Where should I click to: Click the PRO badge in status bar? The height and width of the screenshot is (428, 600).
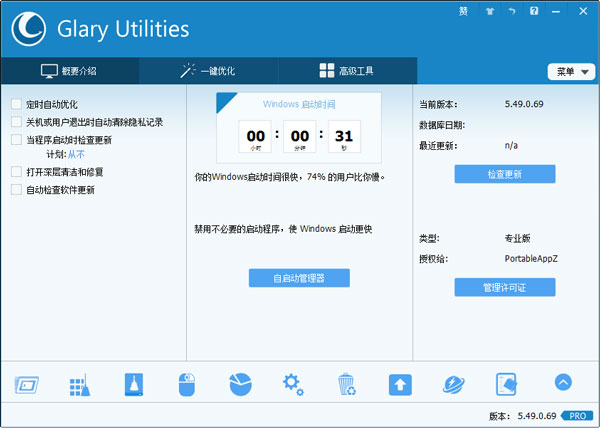pos(577,416)
